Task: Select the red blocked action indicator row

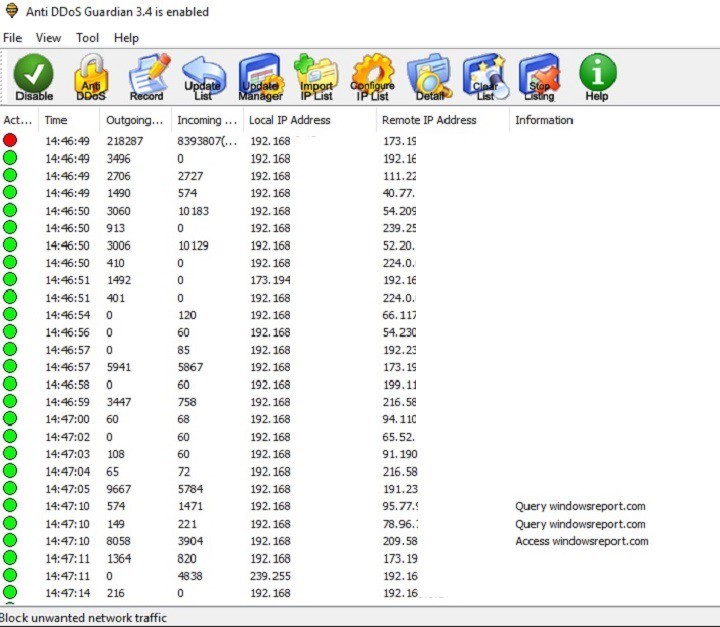Action: point(10,140)
